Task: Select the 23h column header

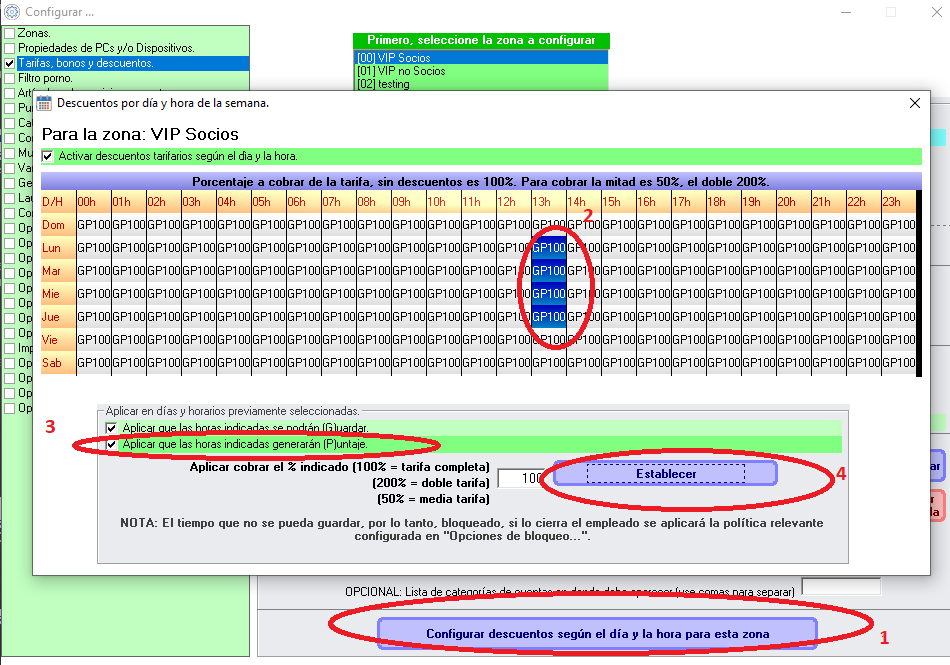Action: (x=899, y=202)
